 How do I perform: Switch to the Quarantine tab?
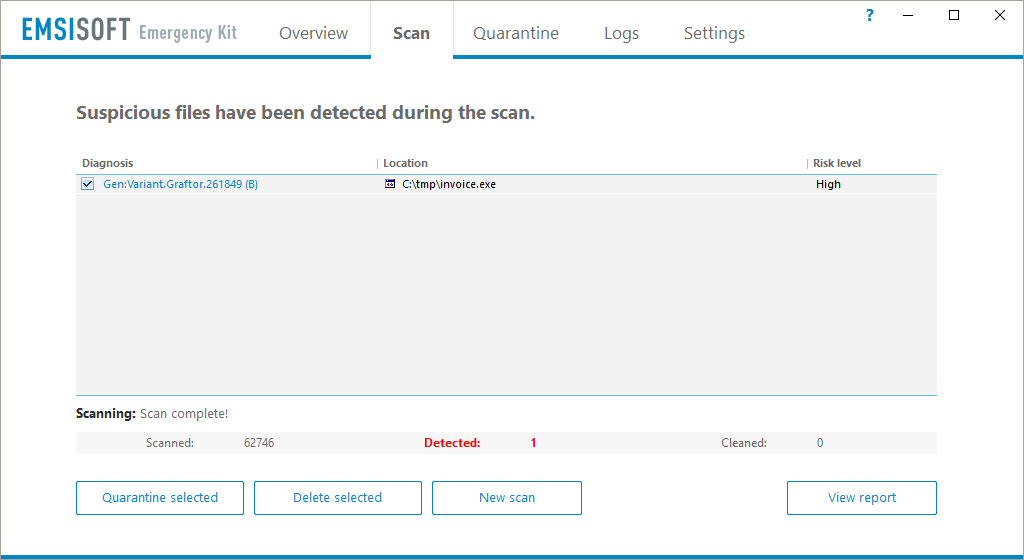click(x=516, y=33)
